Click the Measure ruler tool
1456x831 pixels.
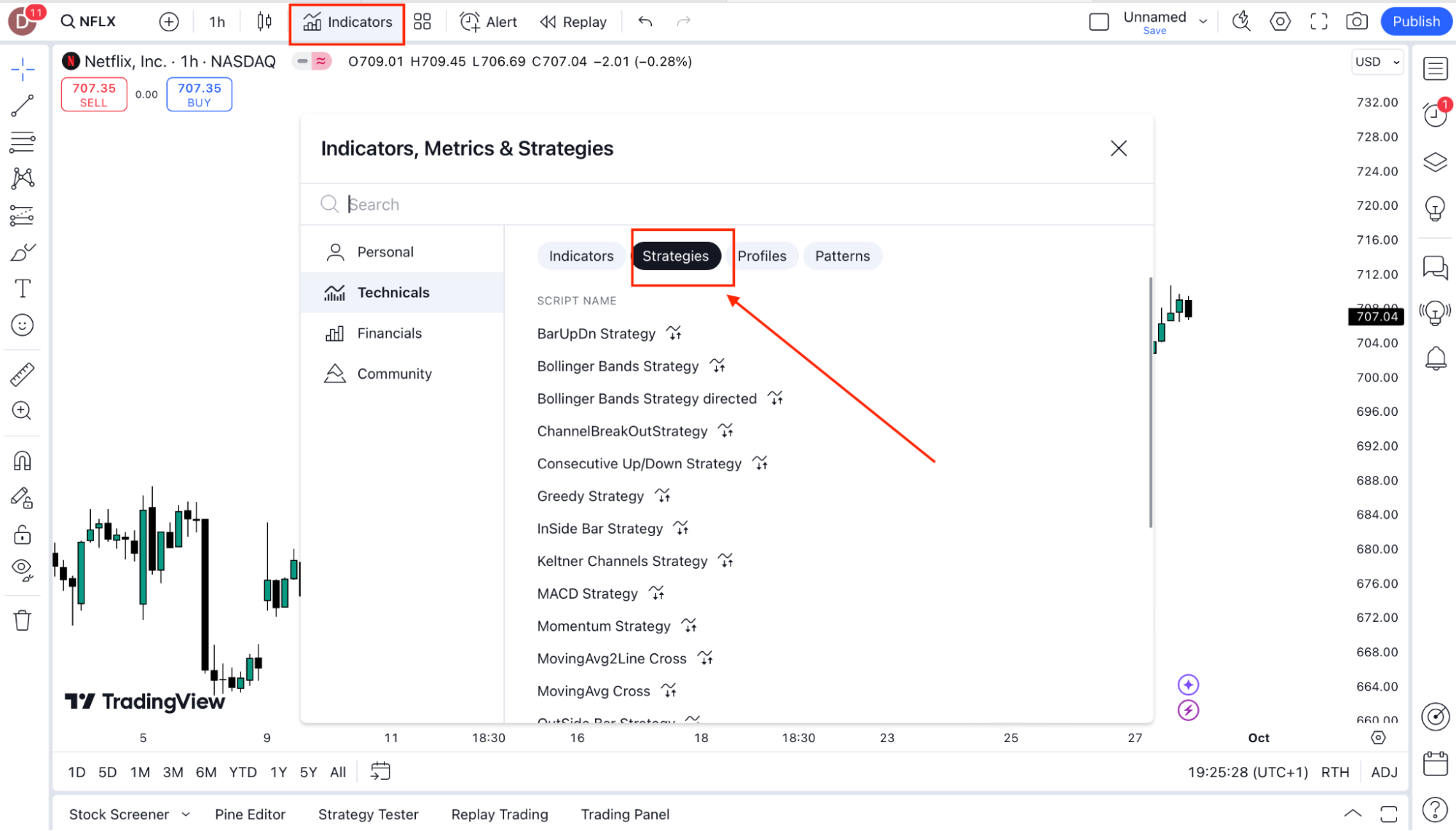pyautogui.click(x=23, y=374)
